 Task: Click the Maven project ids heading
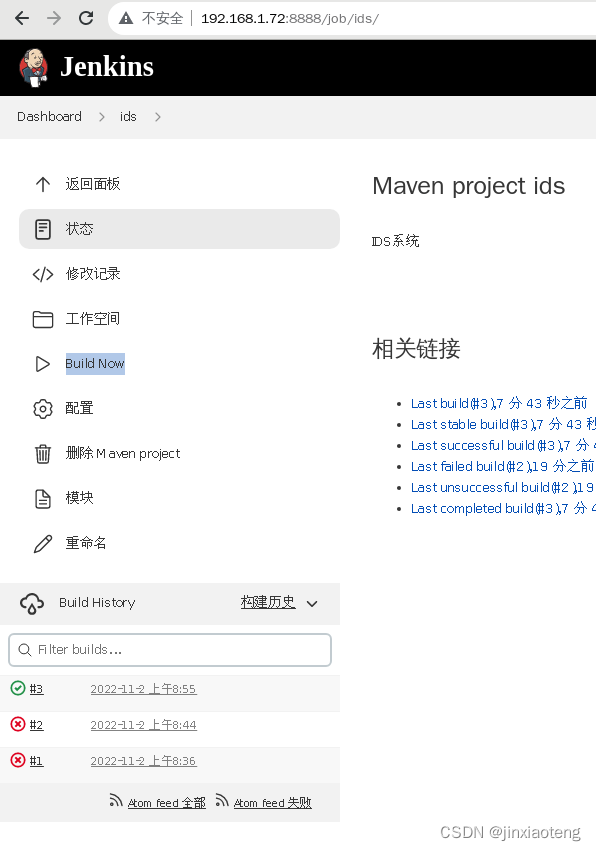[468, 187]
